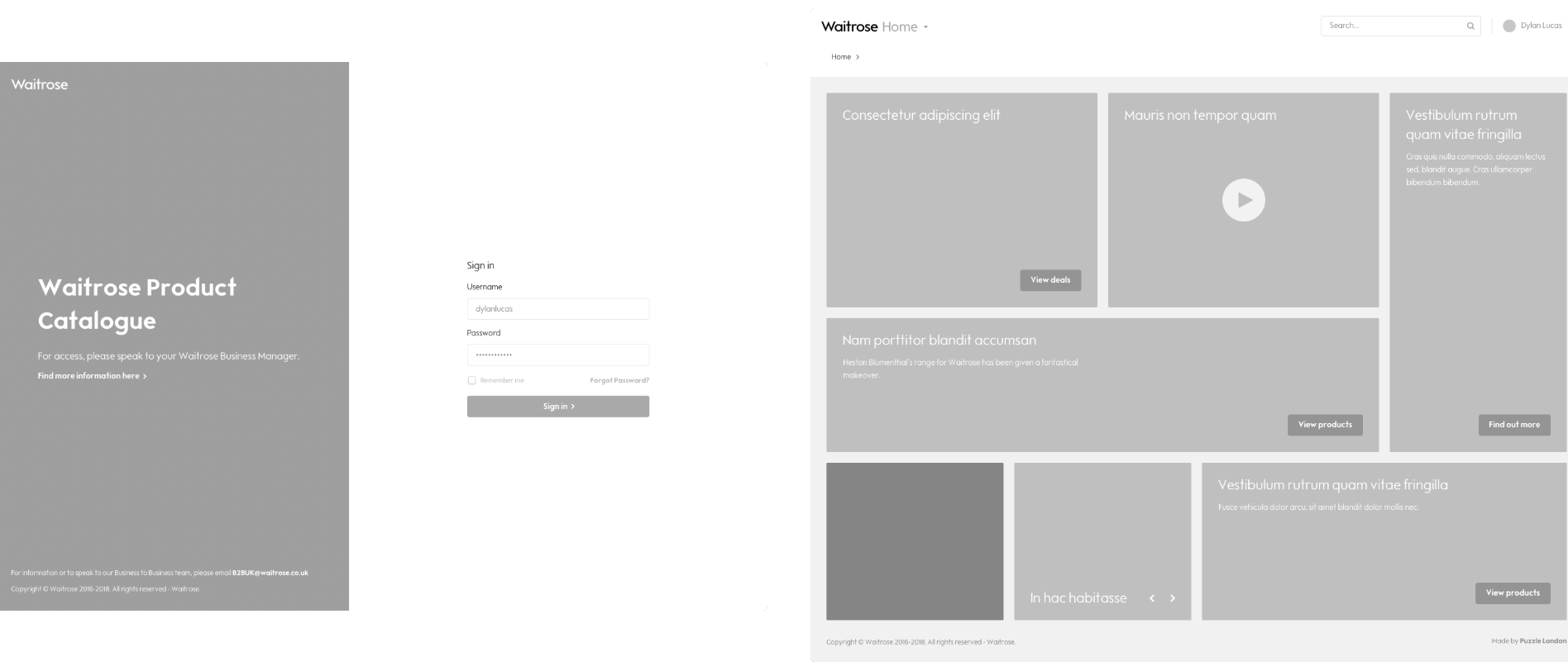This screenshot has height=662, width=1568.
Task: Go to next slide in In hac habitasse
Action: pyautogui.click(x=1173, y=598)
